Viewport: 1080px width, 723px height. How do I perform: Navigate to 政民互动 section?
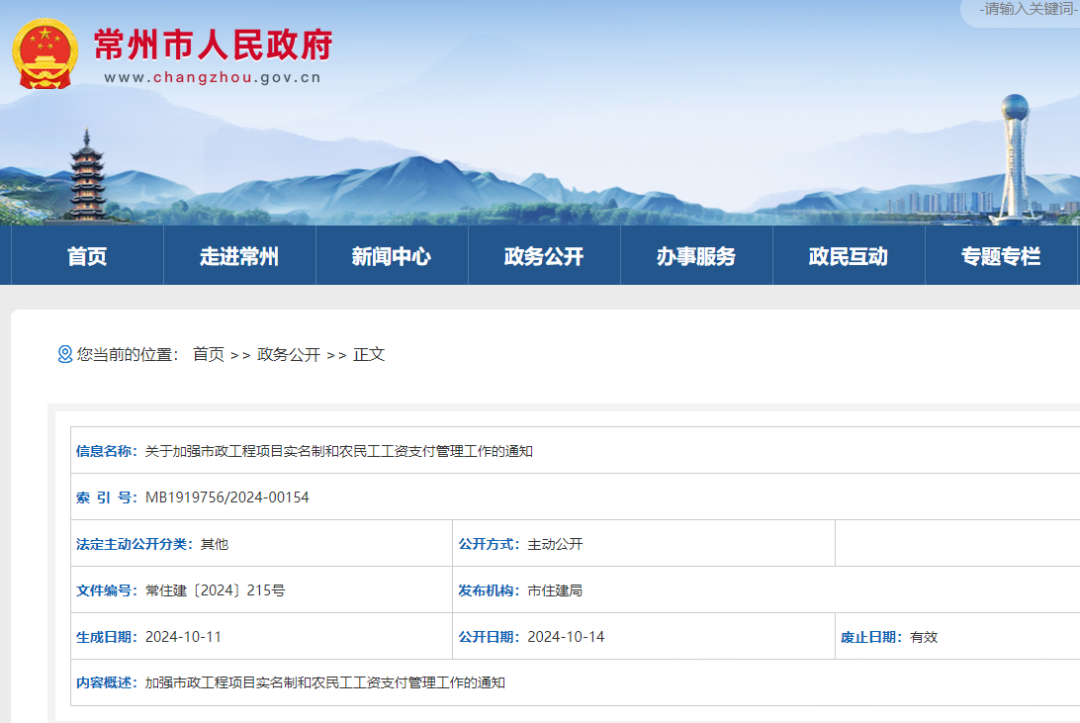click(x=848, y=256)
